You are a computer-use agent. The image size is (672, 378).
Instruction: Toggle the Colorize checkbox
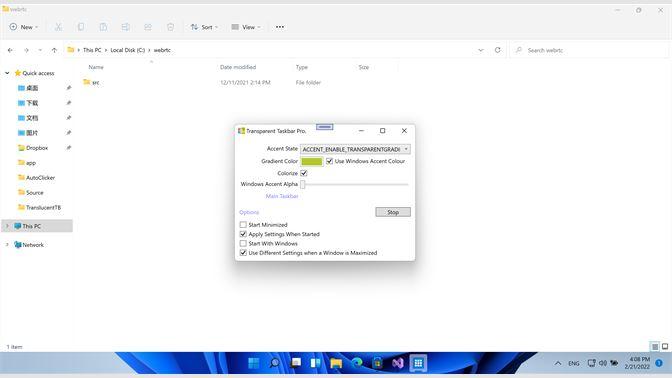304,173
